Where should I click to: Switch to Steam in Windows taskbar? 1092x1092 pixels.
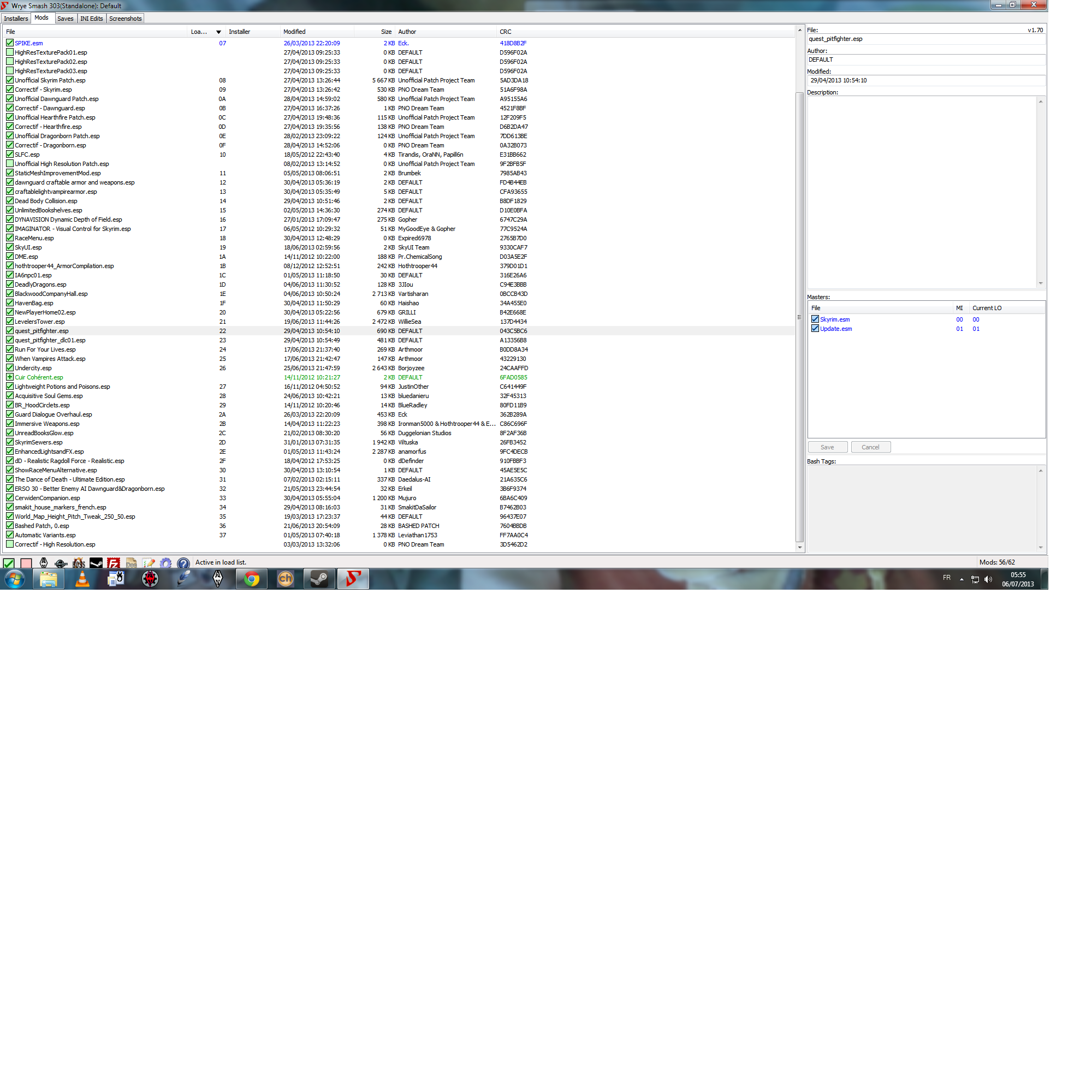pyautogui.click(x=319, y=579)
